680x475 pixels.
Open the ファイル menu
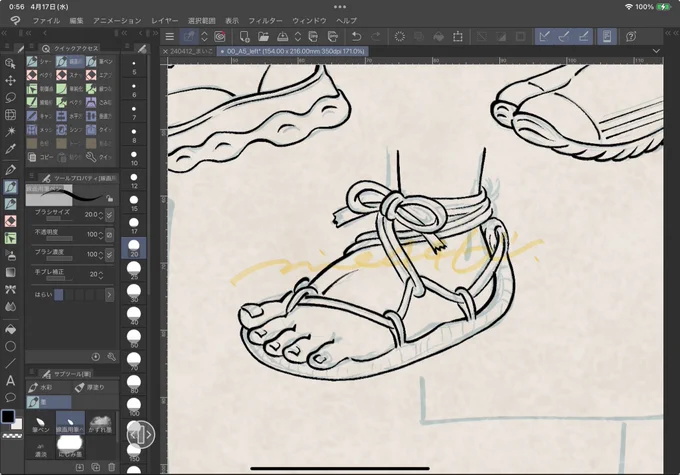[46, 20]
